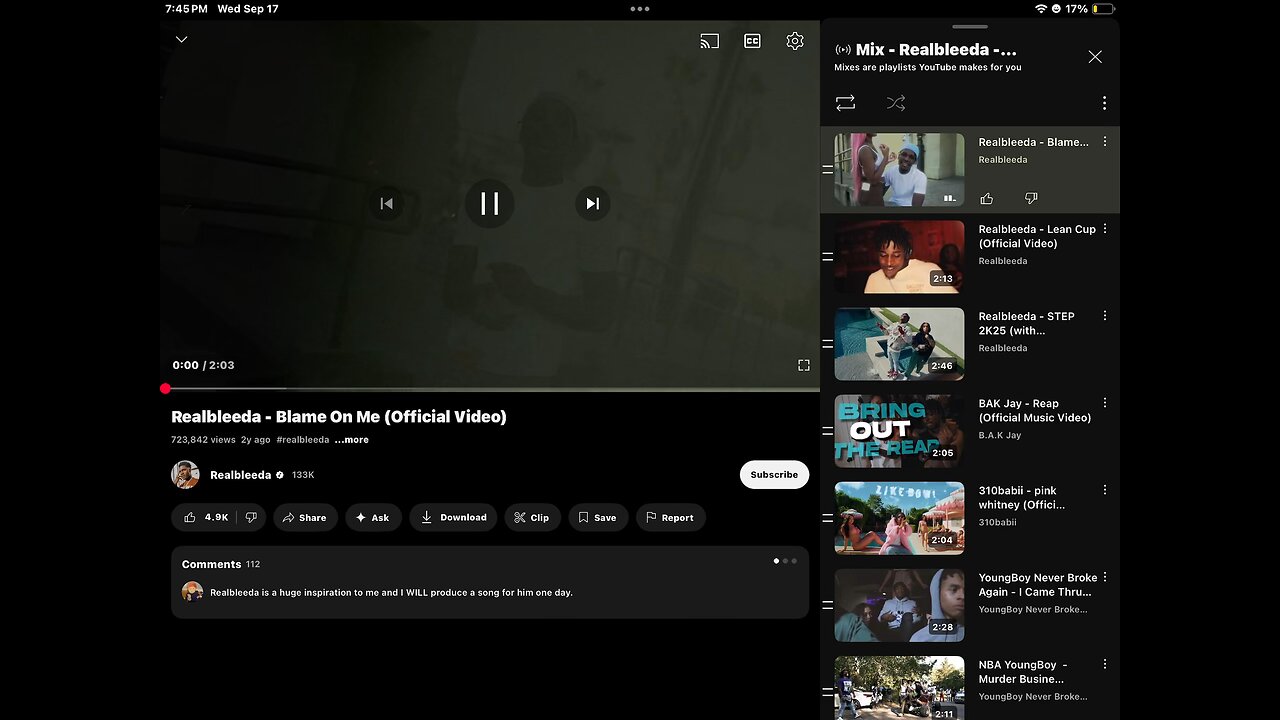Like the playing video in the playlist row
1280x720 pixels.
[986, 198]
